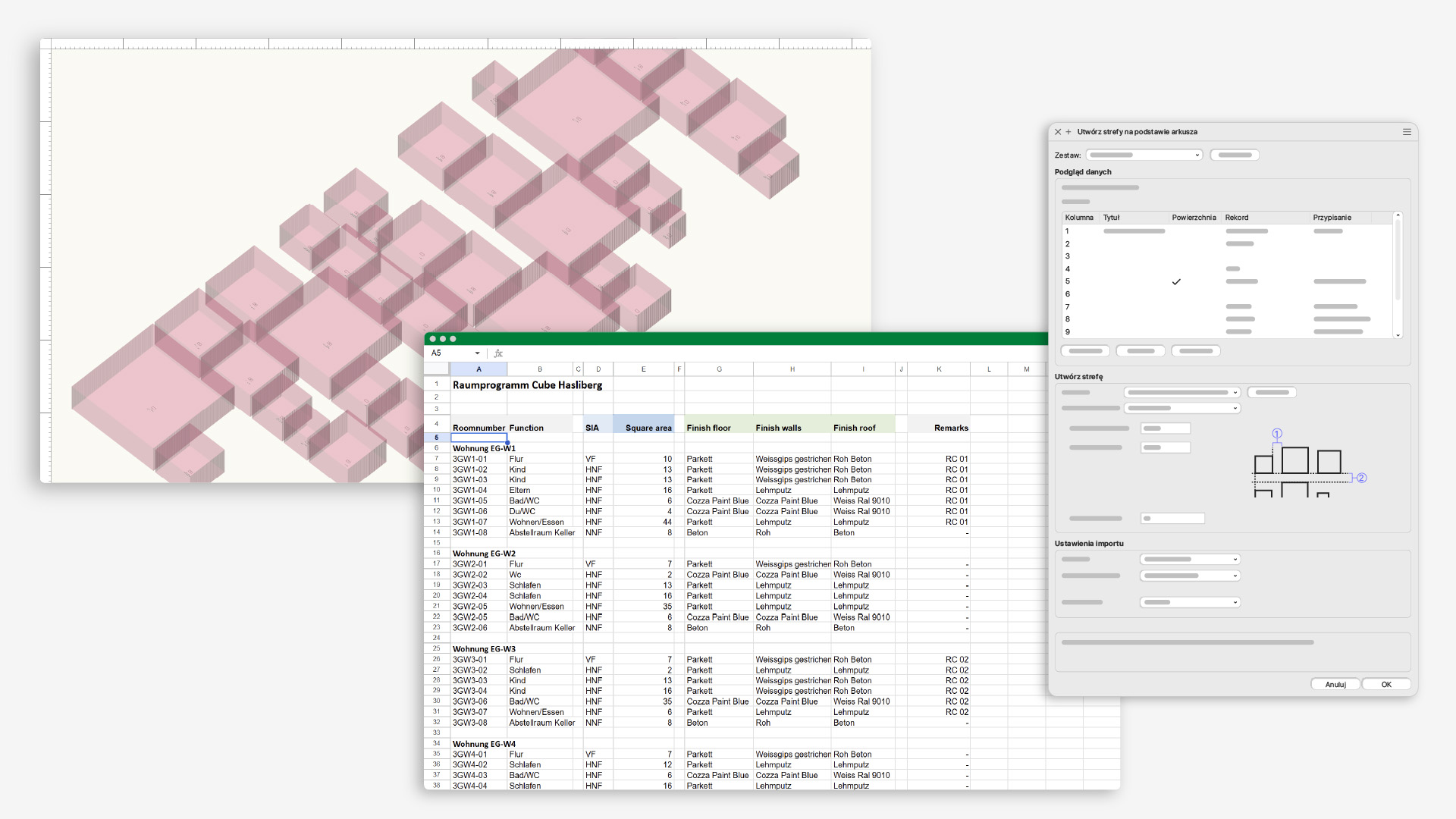1456x819 pixels.
Task: Open the cell name box dropdown arrow
Action: click(477, 353)
